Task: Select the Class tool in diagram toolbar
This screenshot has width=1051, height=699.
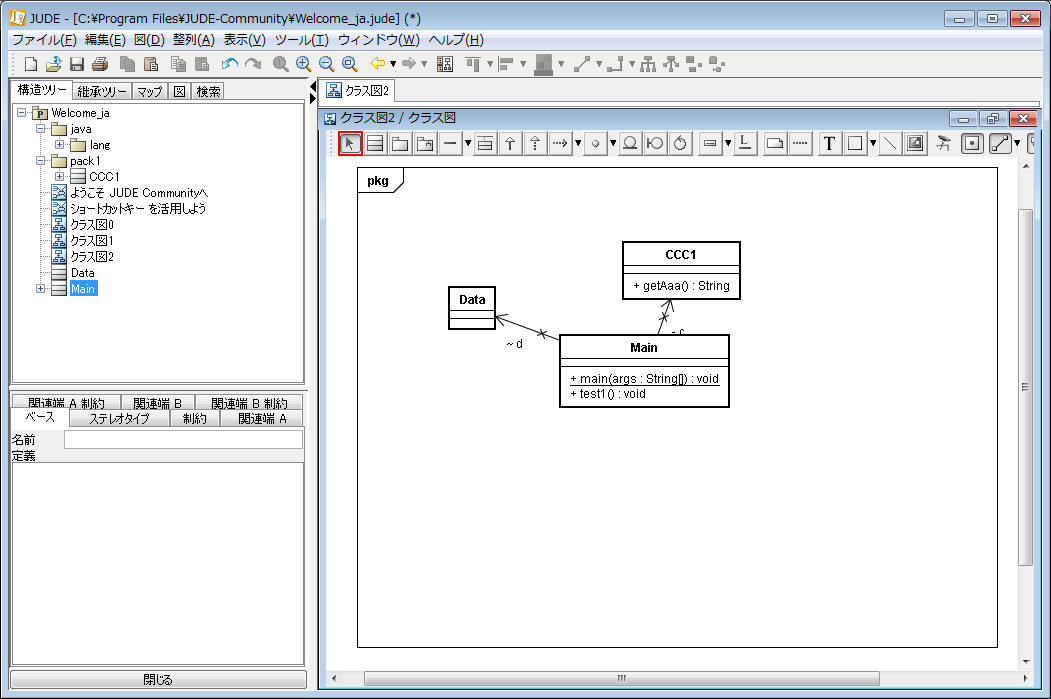Action: click(x=375, y=144)
